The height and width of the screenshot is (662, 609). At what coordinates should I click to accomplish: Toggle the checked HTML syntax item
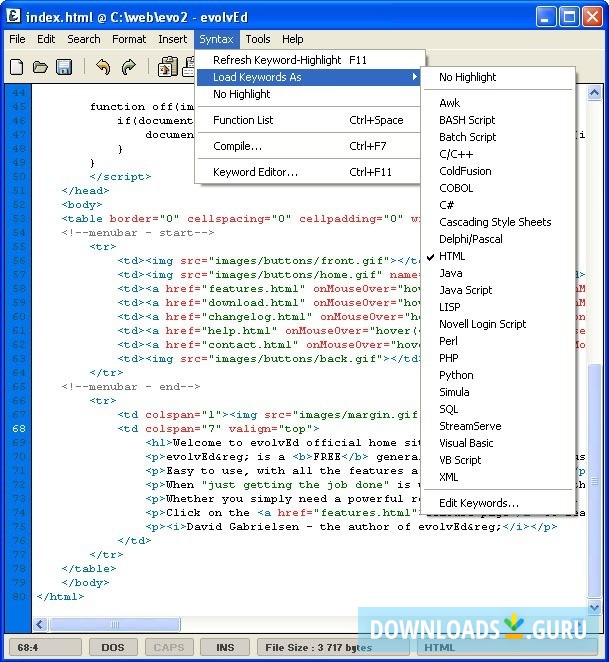498,256
